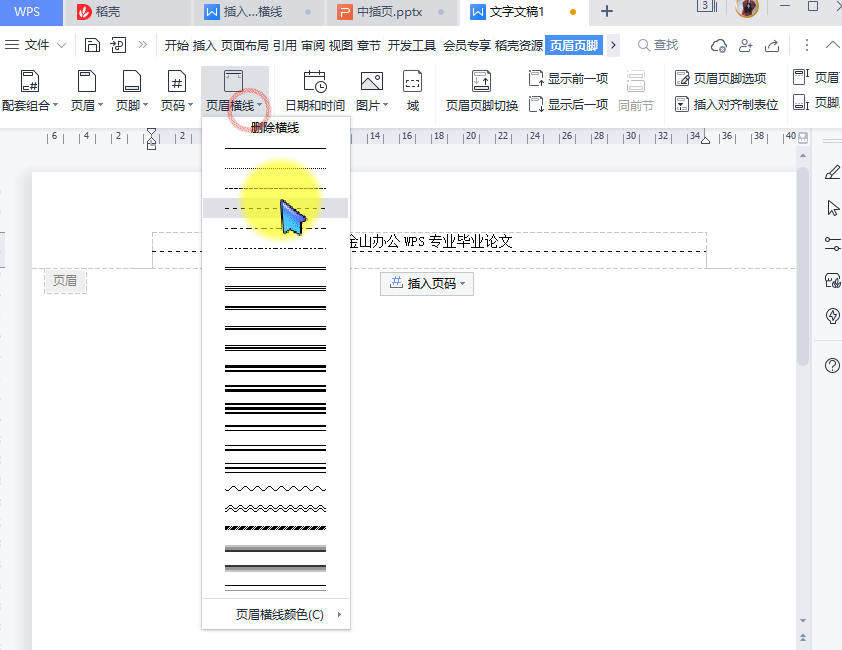The width and height of the screenshot is (842, 650).
Task: Open the settings sliders icon in sidebar
Action: tap(832, 244)
